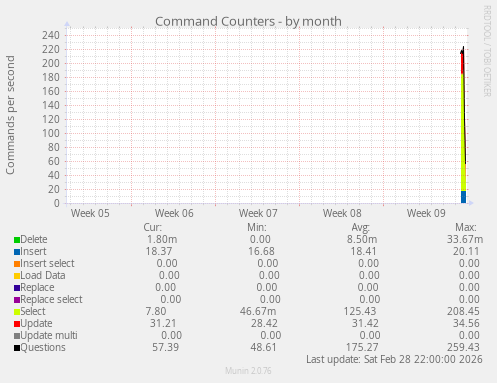Image resolution: width=497 pixels, height=383 pixels.
Task: Click the Select current value 7.80
Action: (x=156, y=311)
